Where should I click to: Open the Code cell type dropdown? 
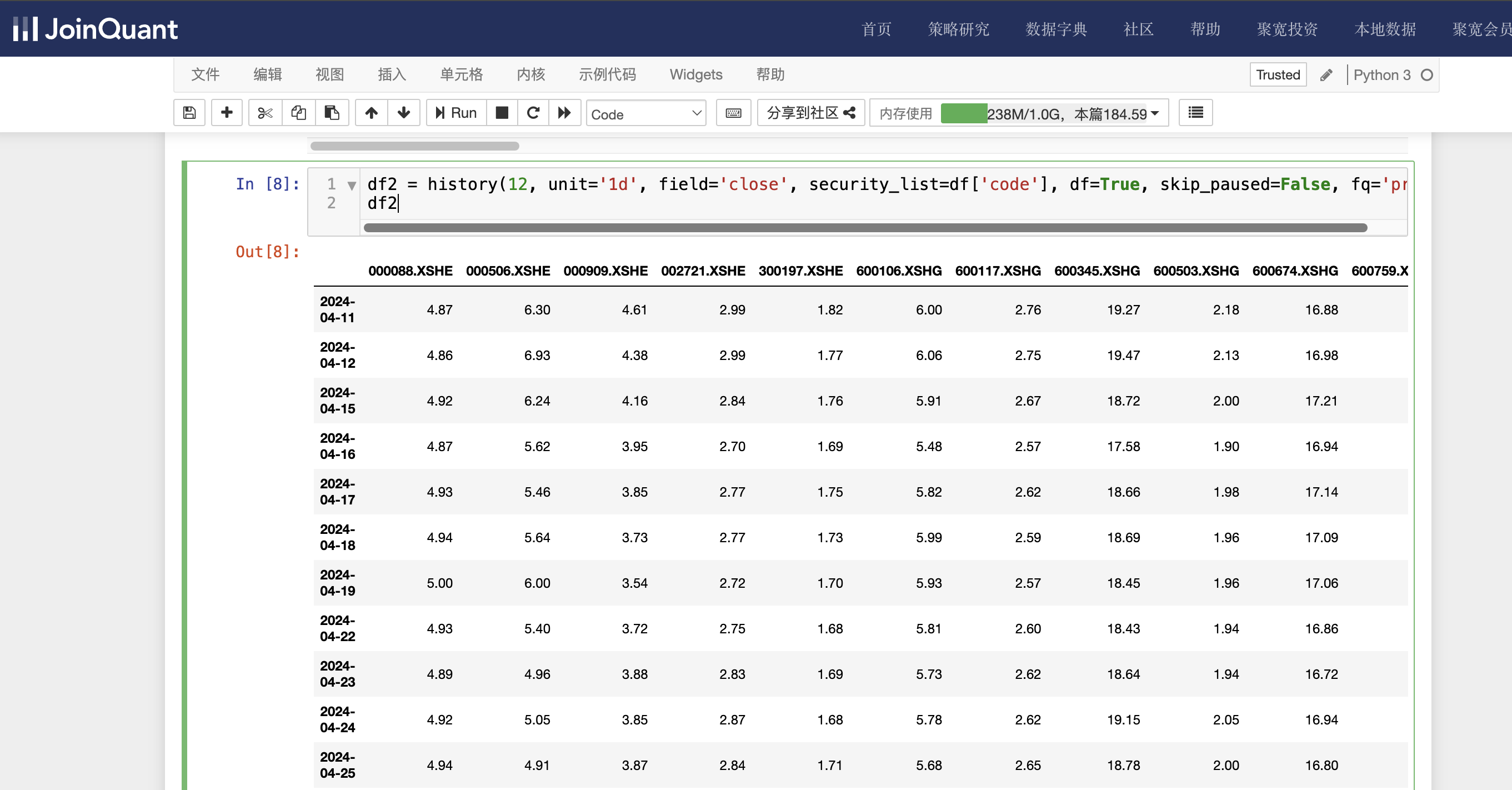pyautogui.click(x=645, y=114)
